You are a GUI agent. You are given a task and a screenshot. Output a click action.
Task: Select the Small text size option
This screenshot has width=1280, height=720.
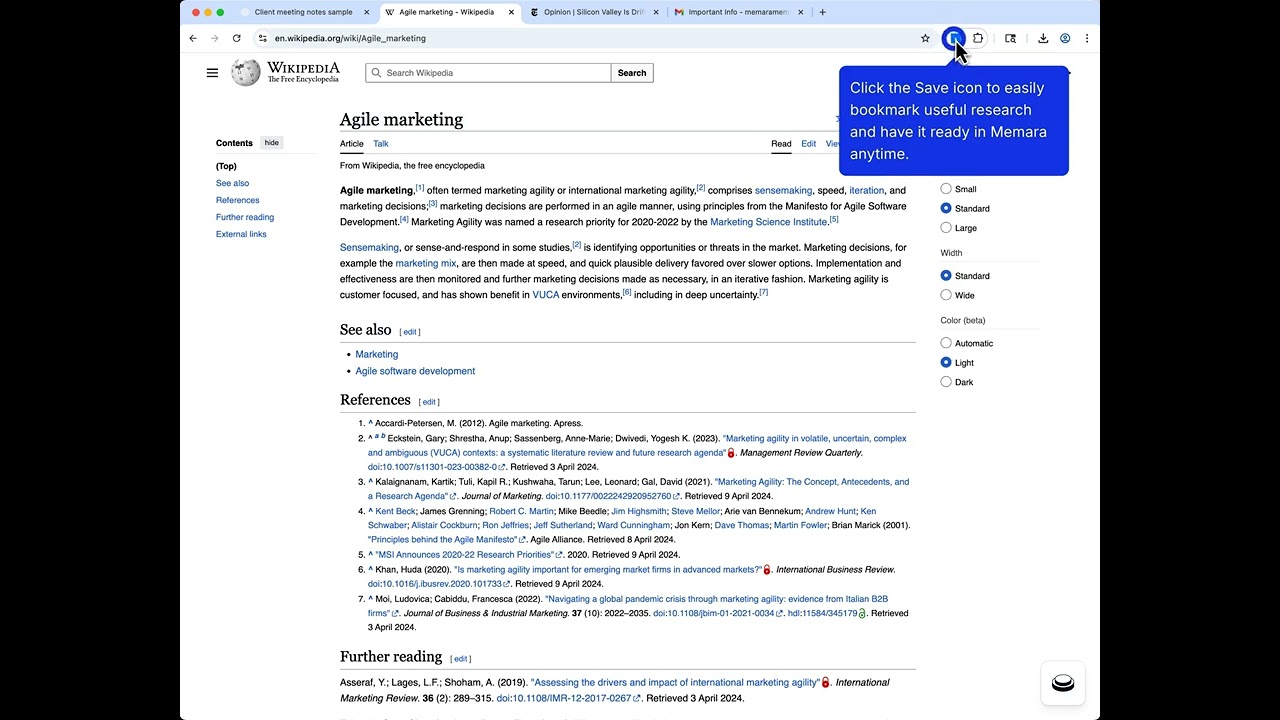[x=946, y=189]
